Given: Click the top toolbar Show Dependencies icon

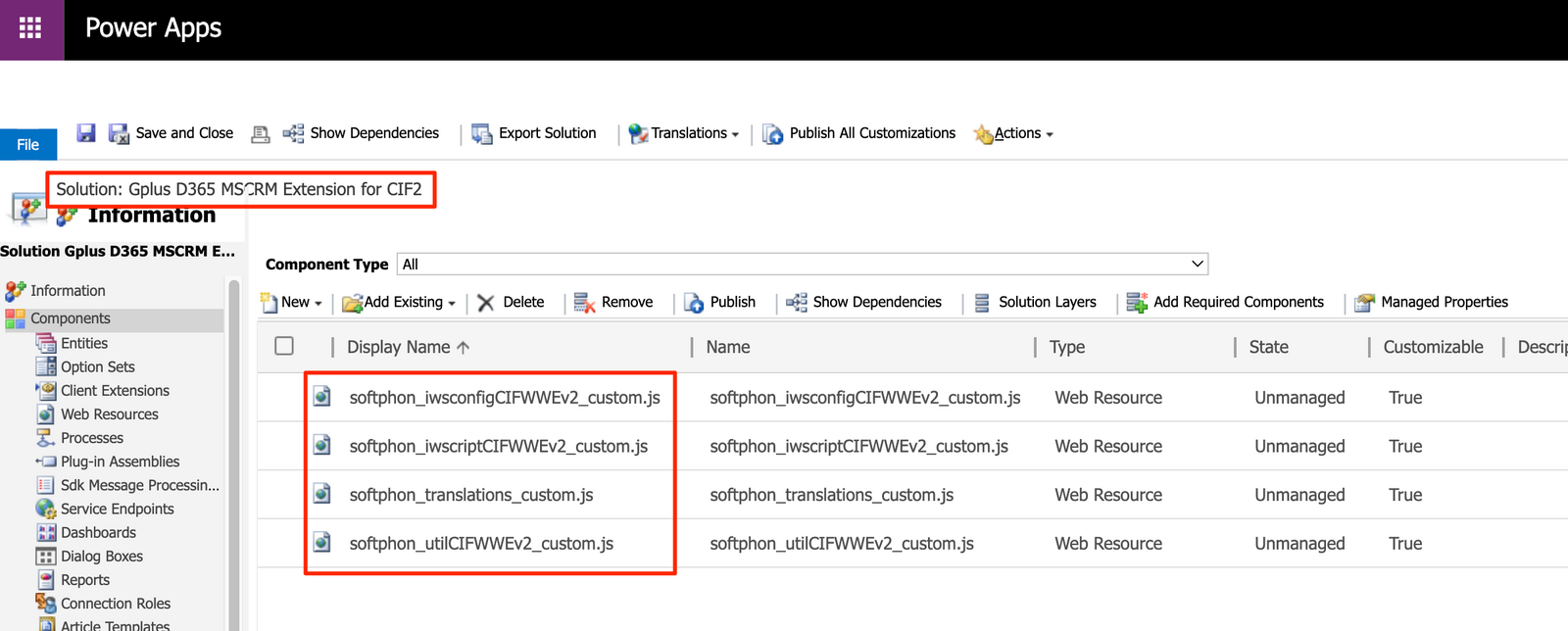Looking at the screenshot, I should 293,133.
